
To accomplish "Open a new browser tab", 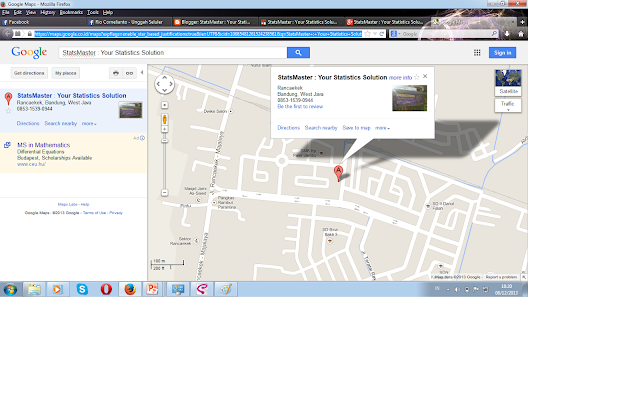I will pyautogui.click(x=522, y=22).
